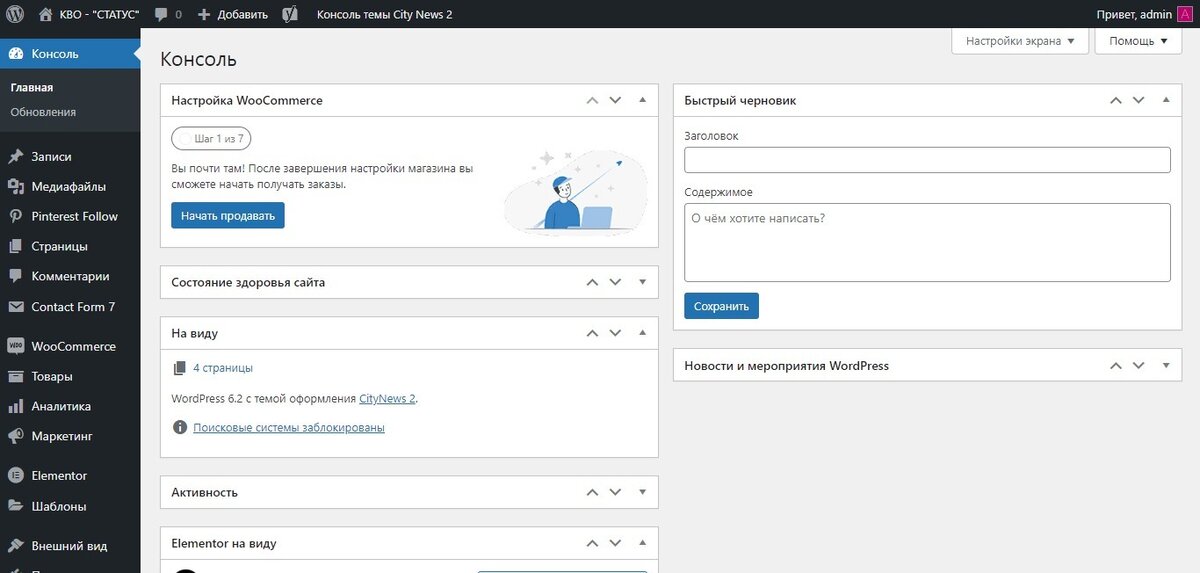This screenshot has height=573, width=1200.
Task: Click the Pinterest Follow icon
Action: click(15, 217)
